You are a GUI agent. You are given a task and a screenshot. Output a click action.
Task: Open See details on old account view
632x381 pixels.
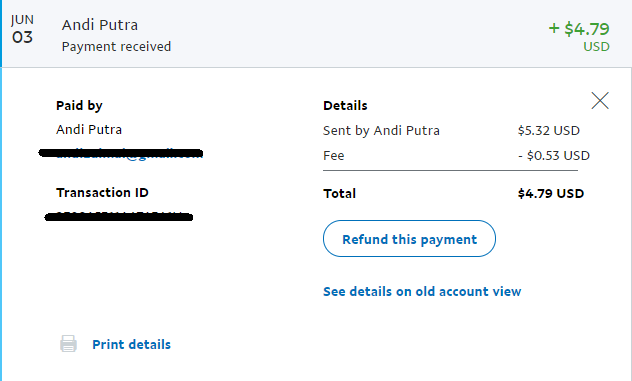422,291
